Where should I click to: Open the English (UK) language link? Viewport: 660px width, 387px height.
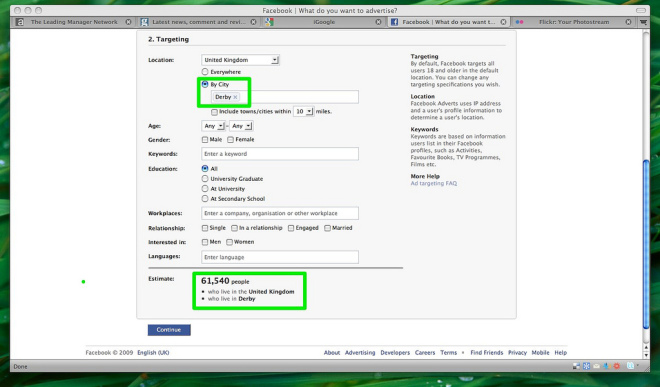pyautogui.click(x=153, y=352)
